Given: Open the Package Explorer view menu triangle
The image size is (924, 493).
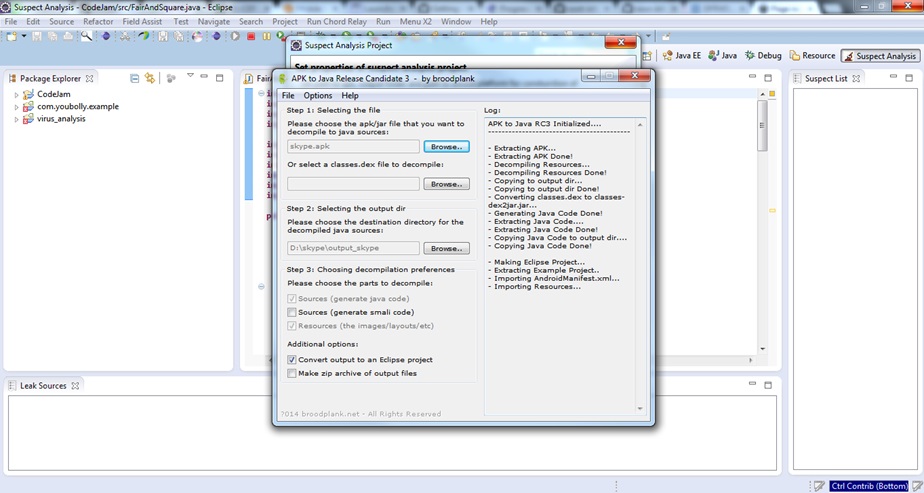Looking at the screenshot, I should pos(190,76).
